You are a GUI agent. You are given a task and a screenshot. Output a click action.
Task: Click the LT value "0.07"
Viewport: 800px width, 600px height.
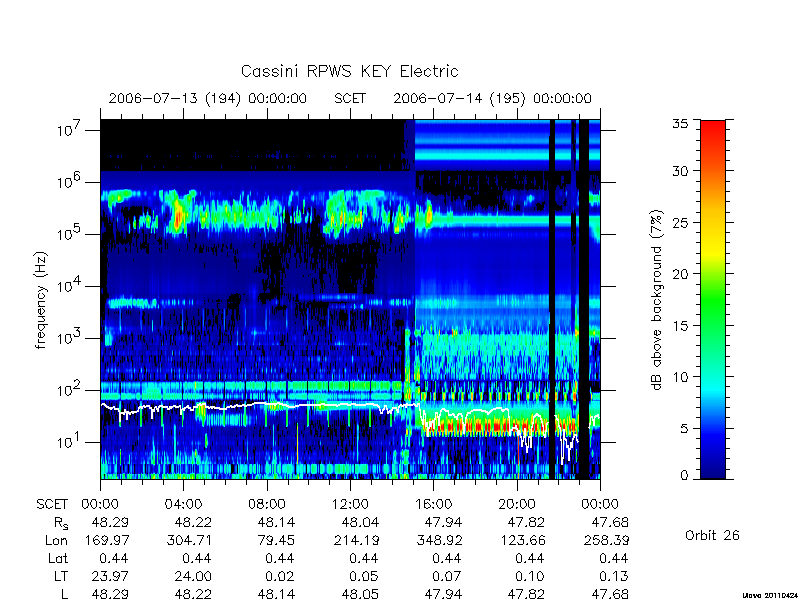pyautogui.click(x=447, y=576)
